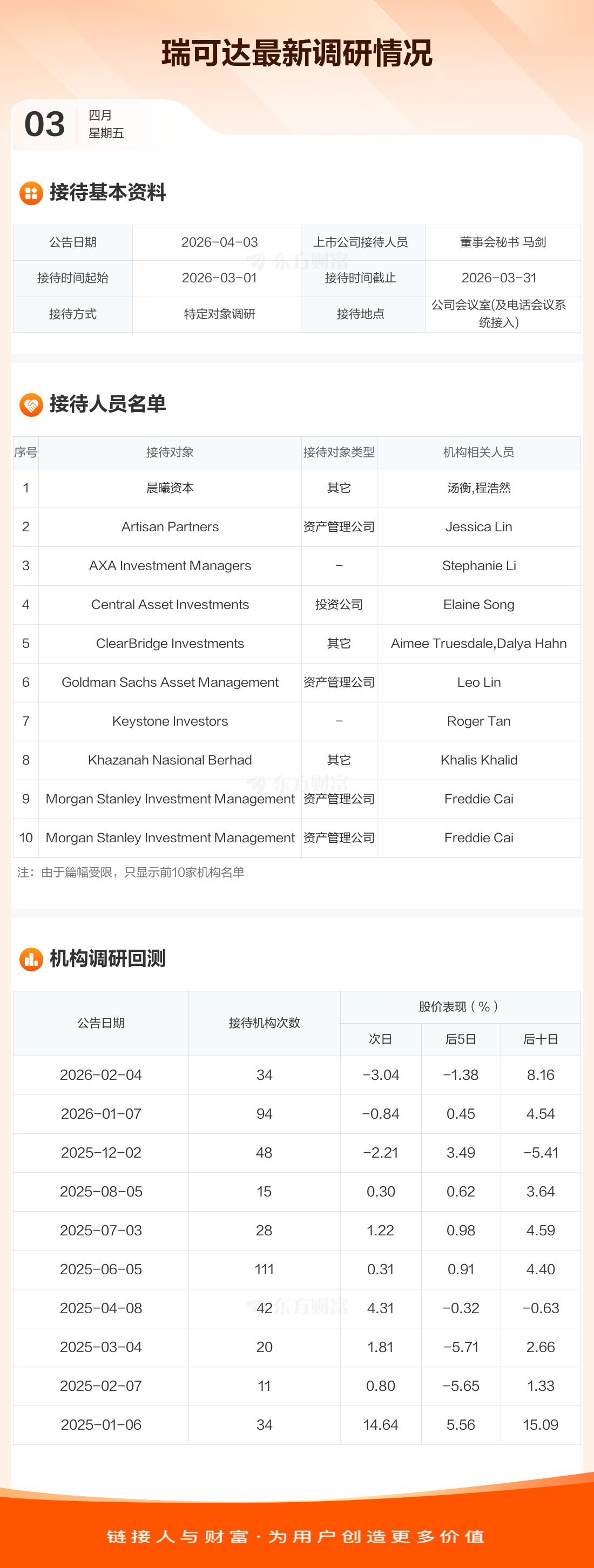Click the value -5.71
The width and height of the screenshot is (594, 1568).
(x=461, y=1348)
